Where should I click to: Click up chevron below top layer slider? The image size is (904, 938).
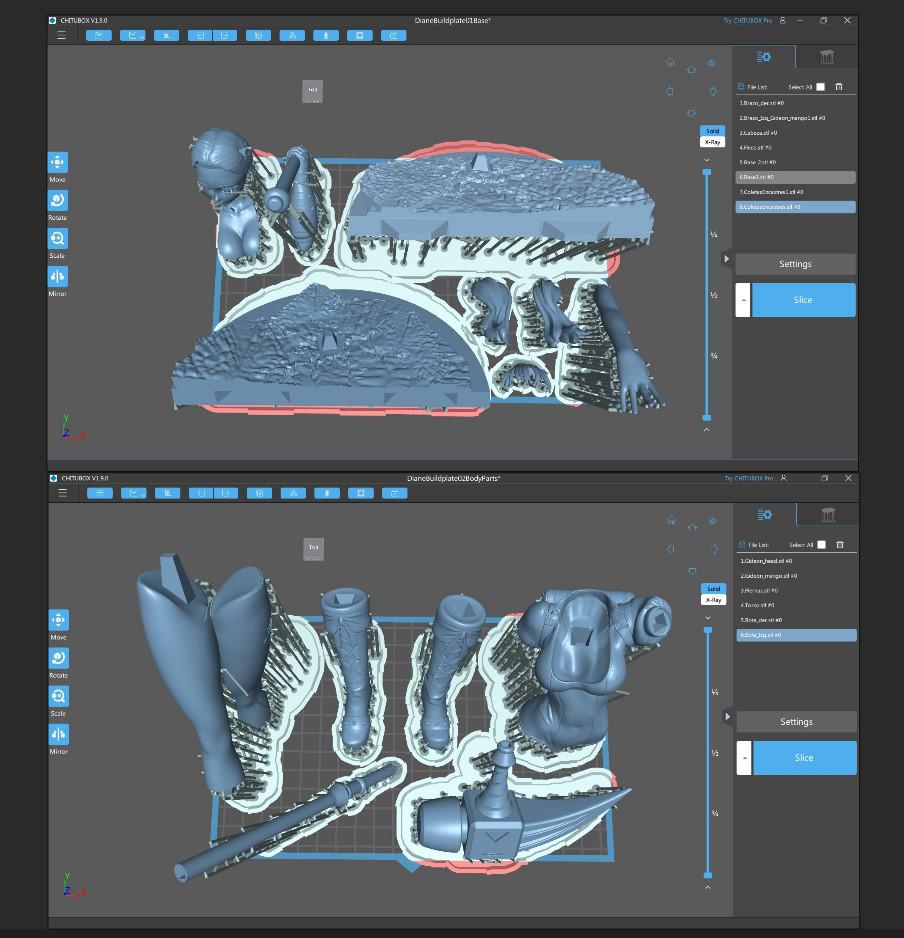pos(707,430)
